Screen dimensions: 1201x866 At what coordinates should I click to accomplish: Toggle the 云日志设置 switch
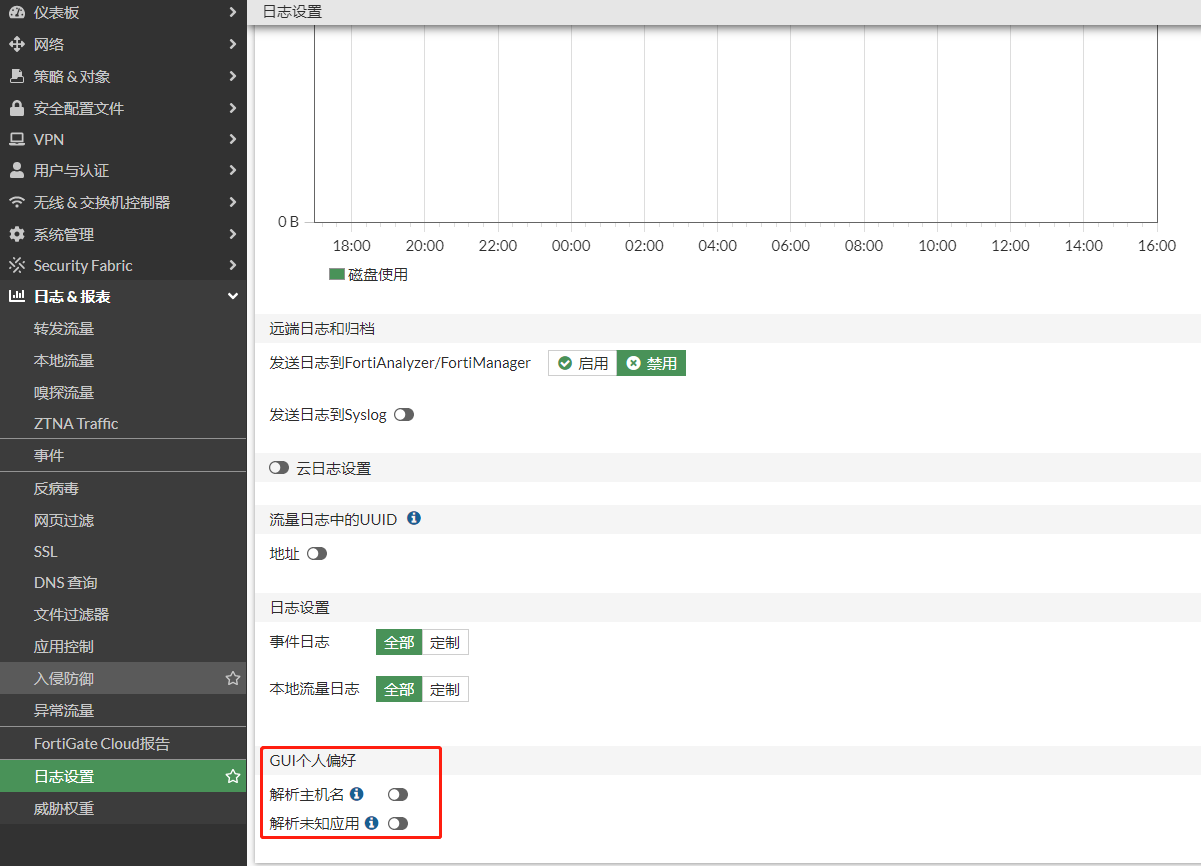[x=279, y=468]
